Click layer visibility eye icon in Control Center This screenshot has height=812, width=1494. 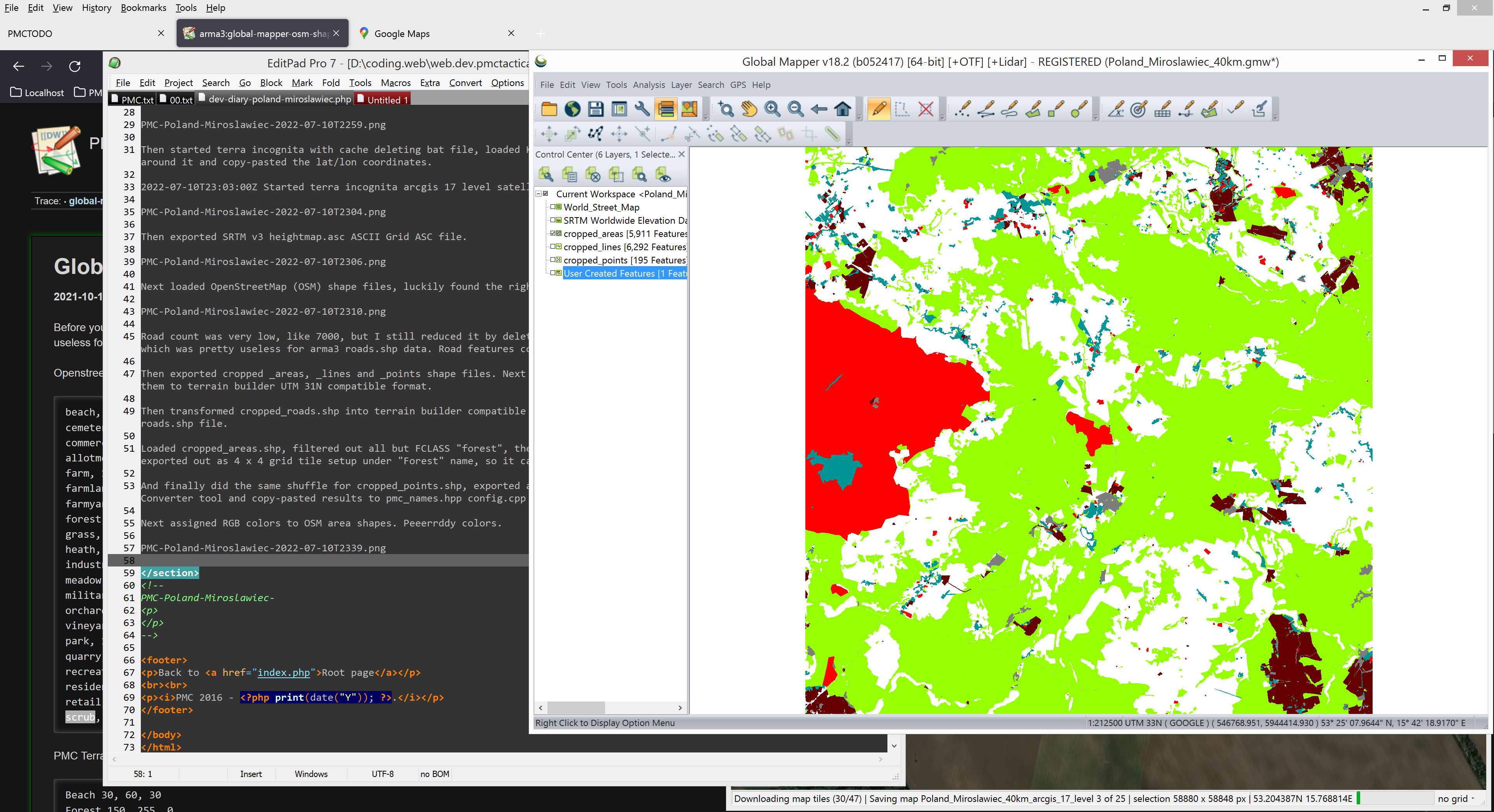663,174
